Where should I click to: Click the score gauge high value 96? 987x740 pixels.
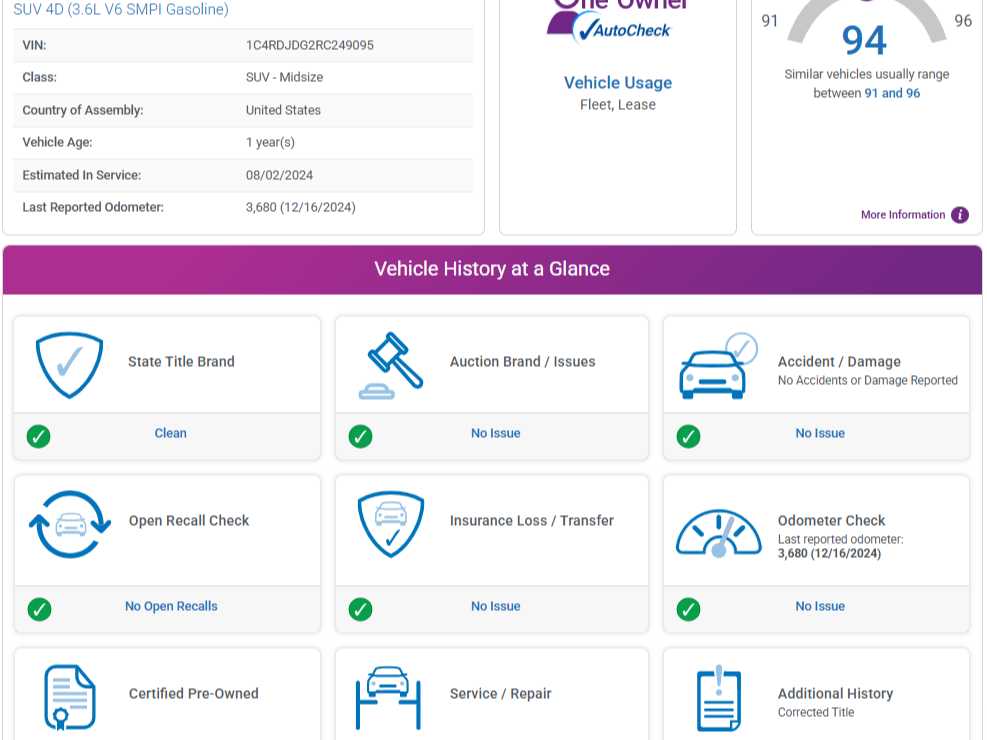tap(962, 21)
